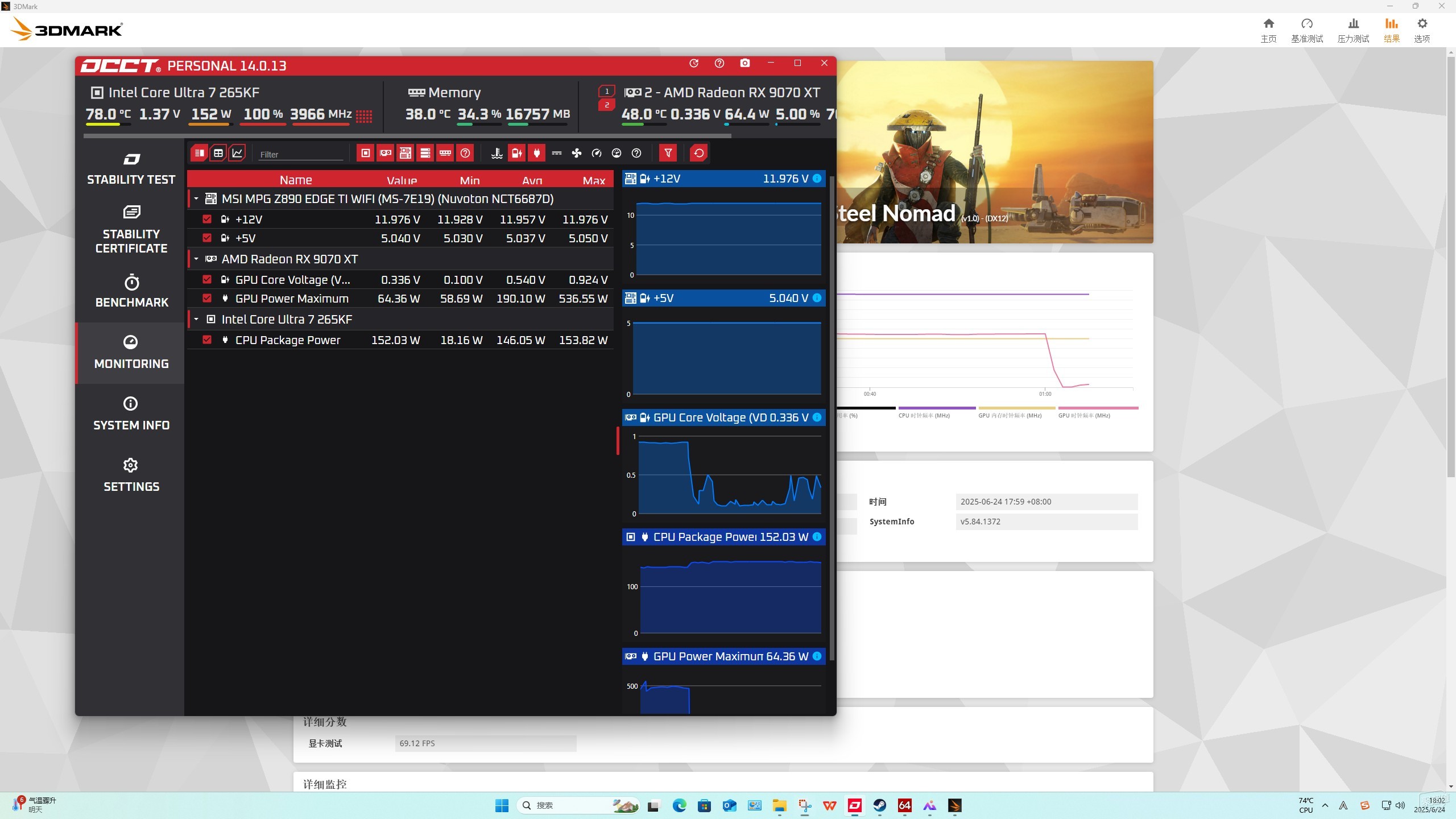Screen dimensions: 1456x819
Task: Uncheck the +5V sensor checkbox
Action: coord(207,238)
